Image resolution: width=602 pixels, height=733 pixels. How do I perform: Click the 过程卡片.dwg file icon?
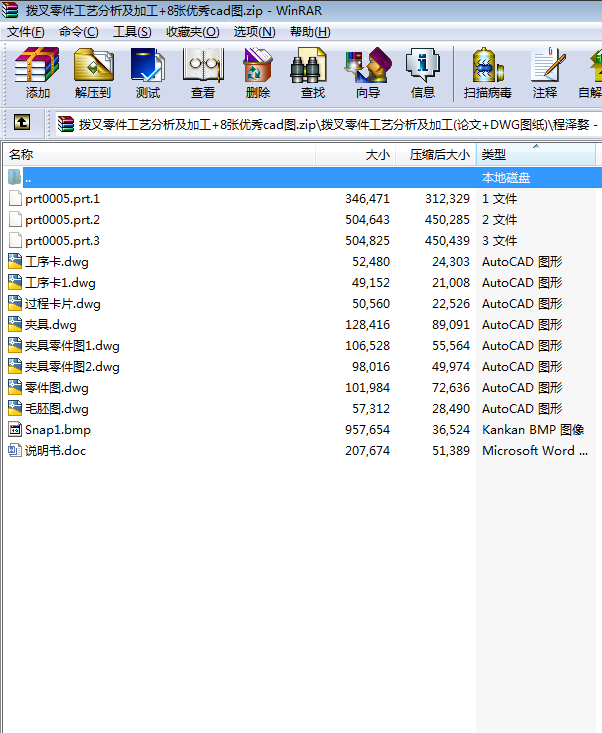click(15, 303)
